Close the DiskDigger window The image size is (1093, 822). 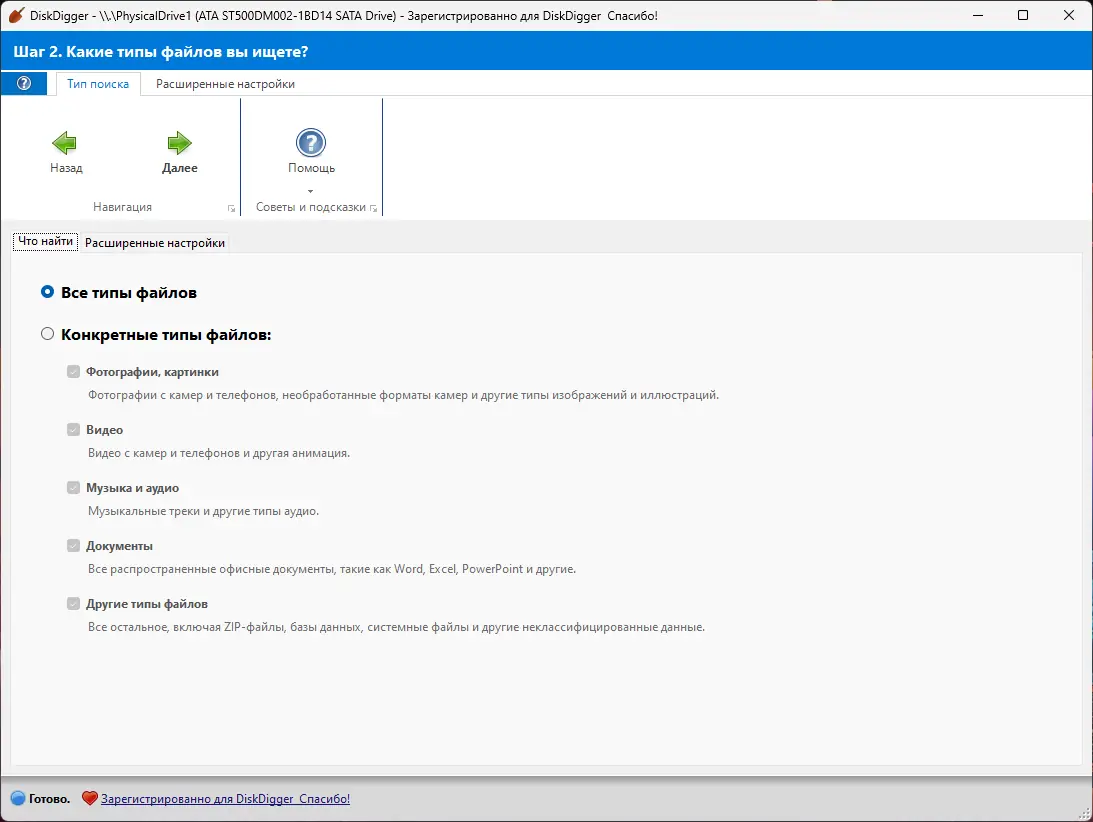1069,15
